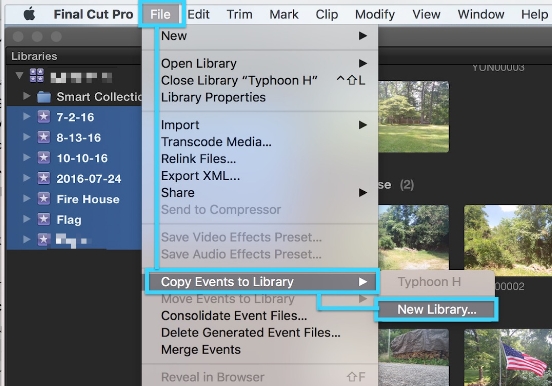
Task: Select the Smart Collections folder icon
Action: coord(44,97)
